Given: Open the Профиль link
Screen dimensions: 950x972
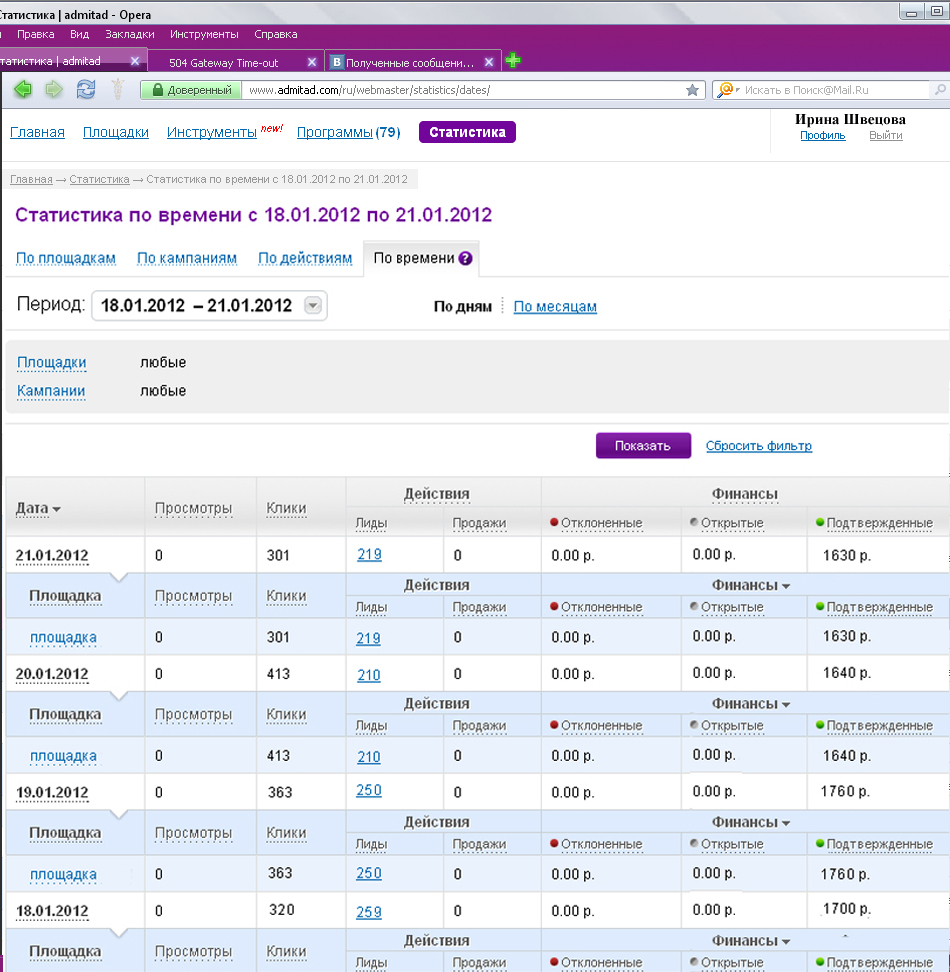Looking at the screenshot, I should [822, 135].
